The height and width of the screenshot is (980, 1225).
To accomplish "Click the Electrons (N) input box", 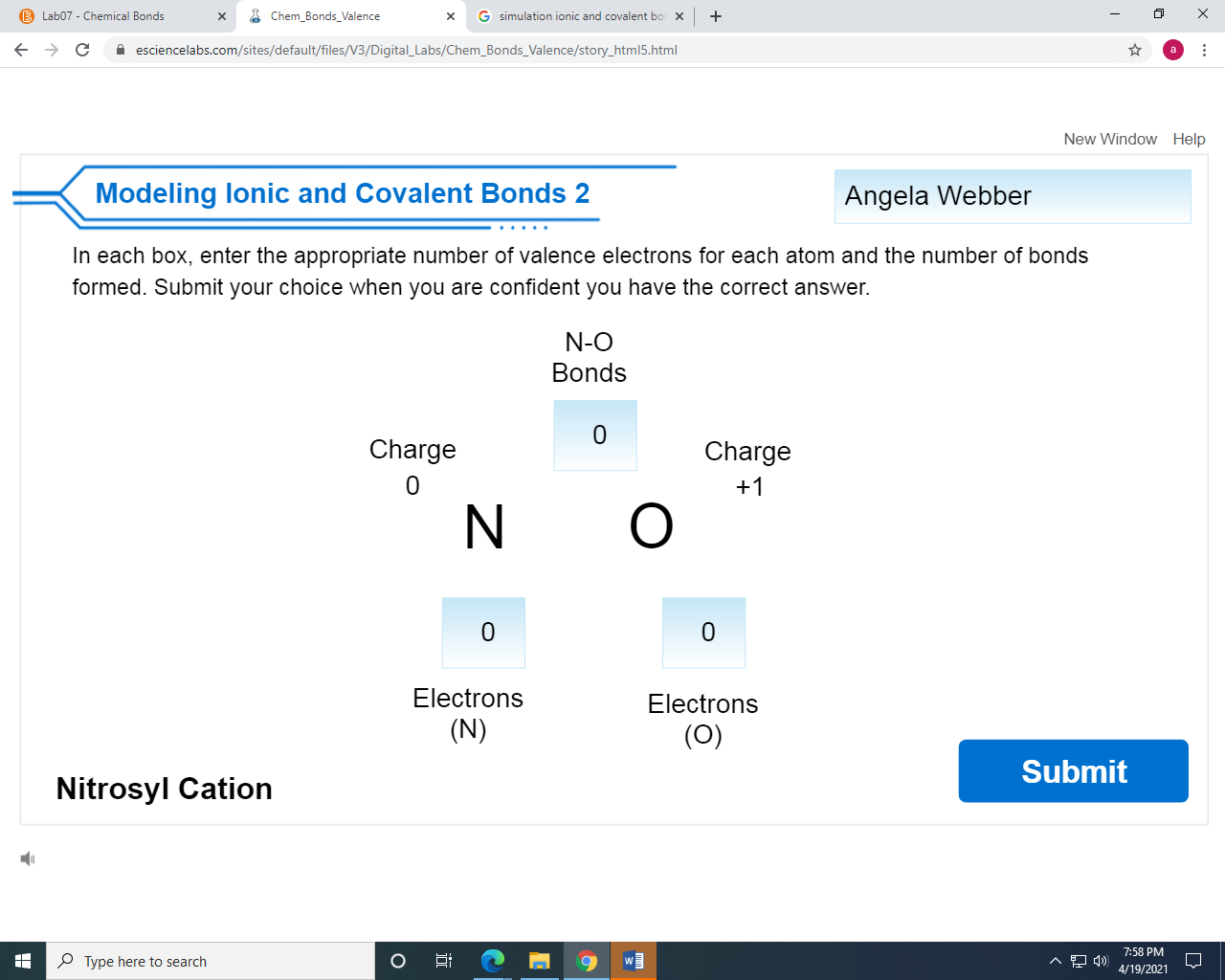I will 483,633.
